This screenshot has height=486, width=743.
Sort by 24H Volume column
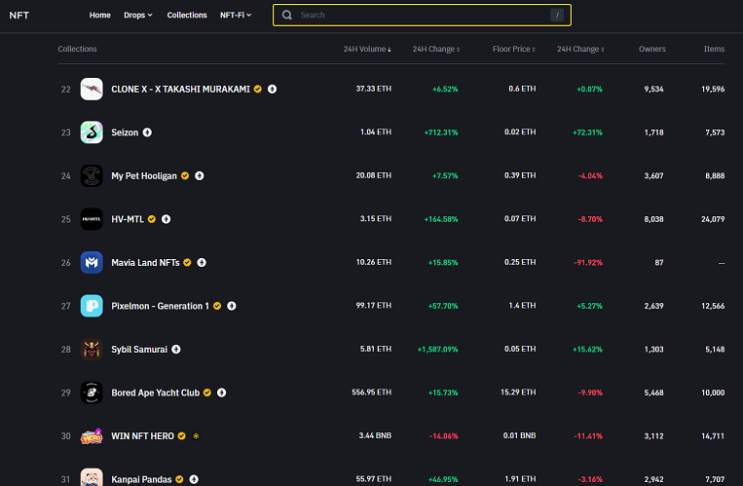pyautogui.click(x=367, y=49)
